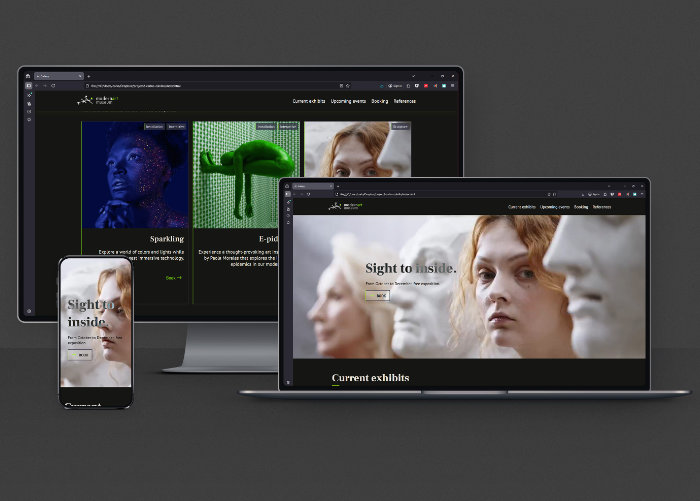This screenshot has height=501, width=700.
Task: Click the home icon in the laptop browser
Action: (287, 186)
